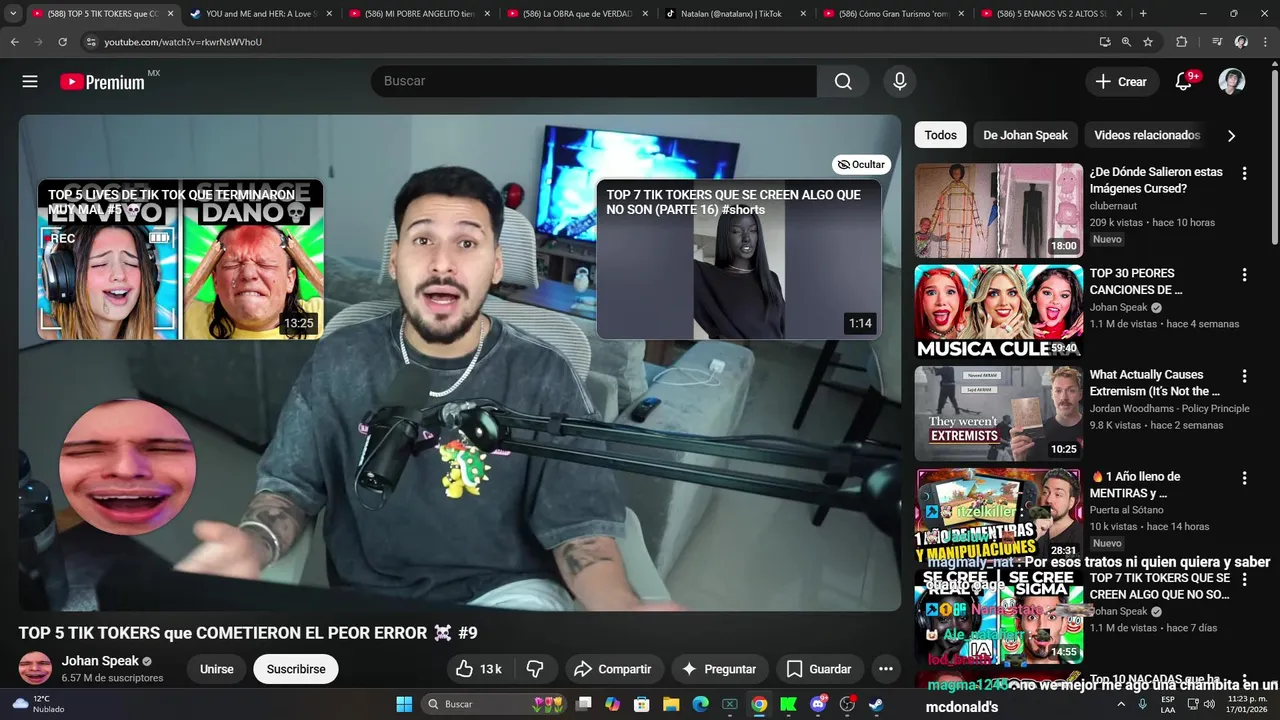Open YouTube account avatar menu
Viewport: 1280px width, 720px height.
coord(1232,82)
